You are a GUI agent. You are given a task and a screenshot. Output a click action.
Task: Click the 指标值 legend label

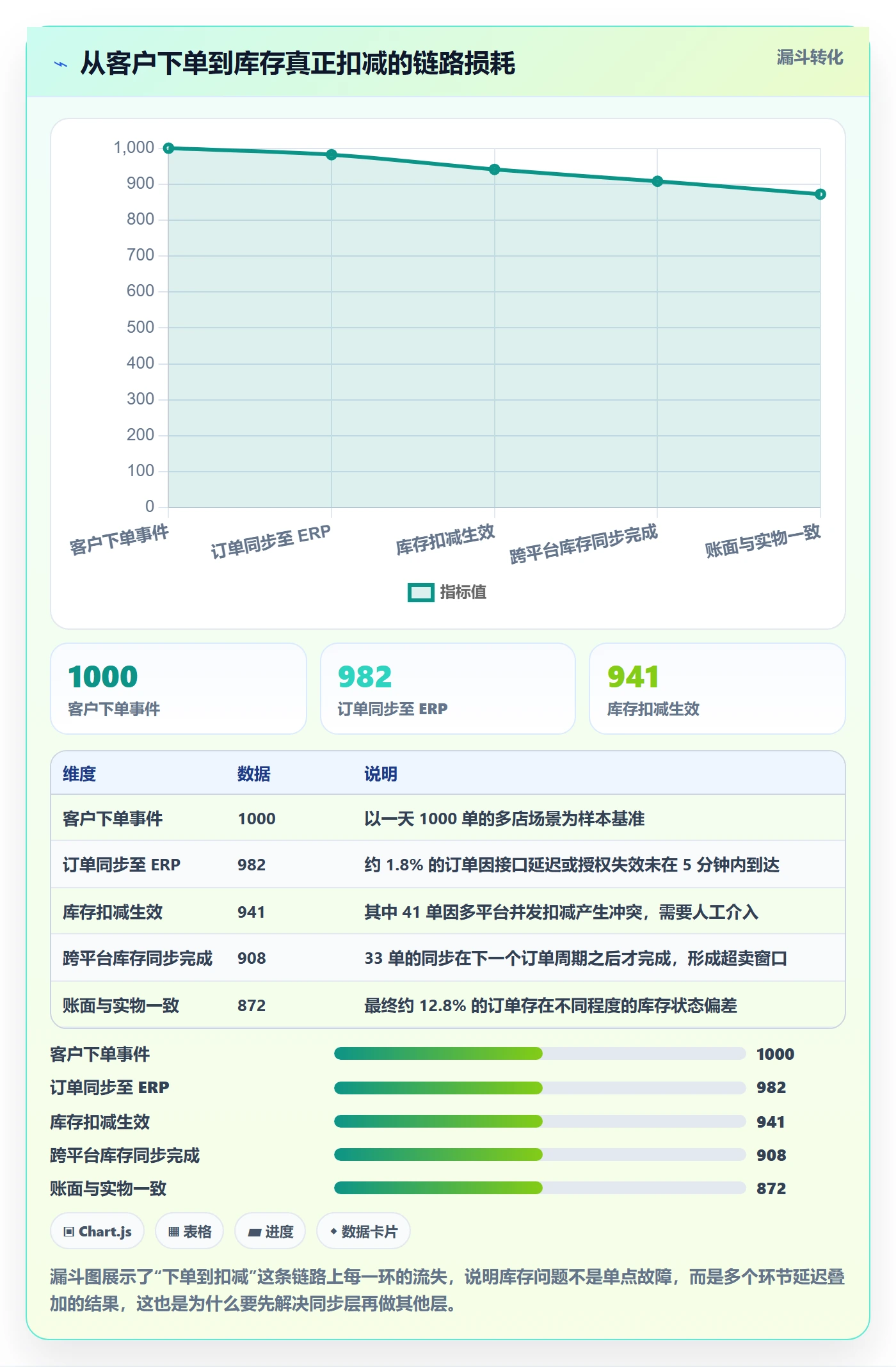[x=463, y=593]
